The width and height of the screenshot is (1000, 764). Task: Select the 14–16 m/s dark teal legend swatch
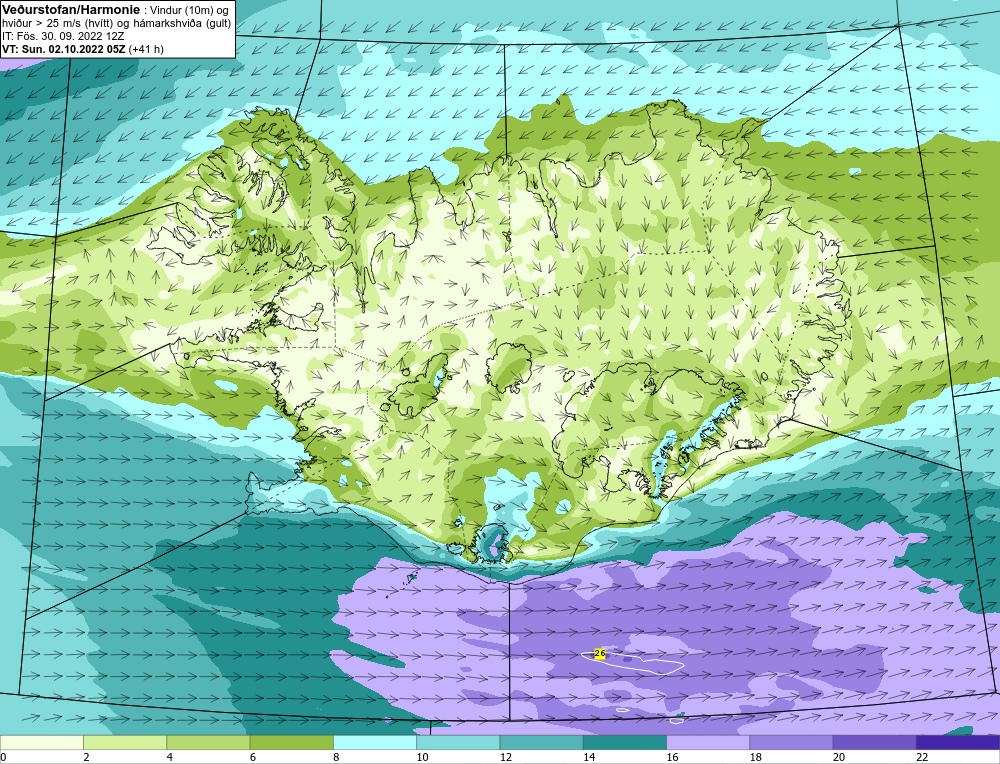(x=624, y=743)
